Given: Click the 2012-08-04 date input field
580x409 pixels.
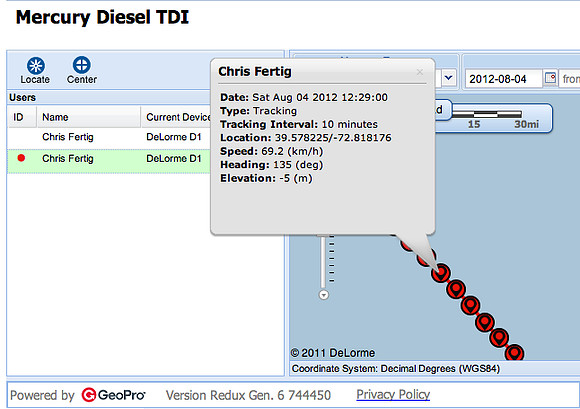Looking at the screenshot, I should point(503,79).
